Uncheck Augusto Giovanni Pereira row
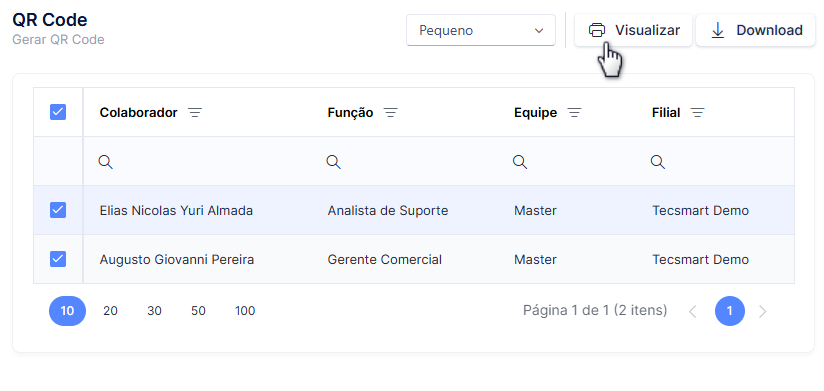 pyautogui.click(x=58, y=259)
